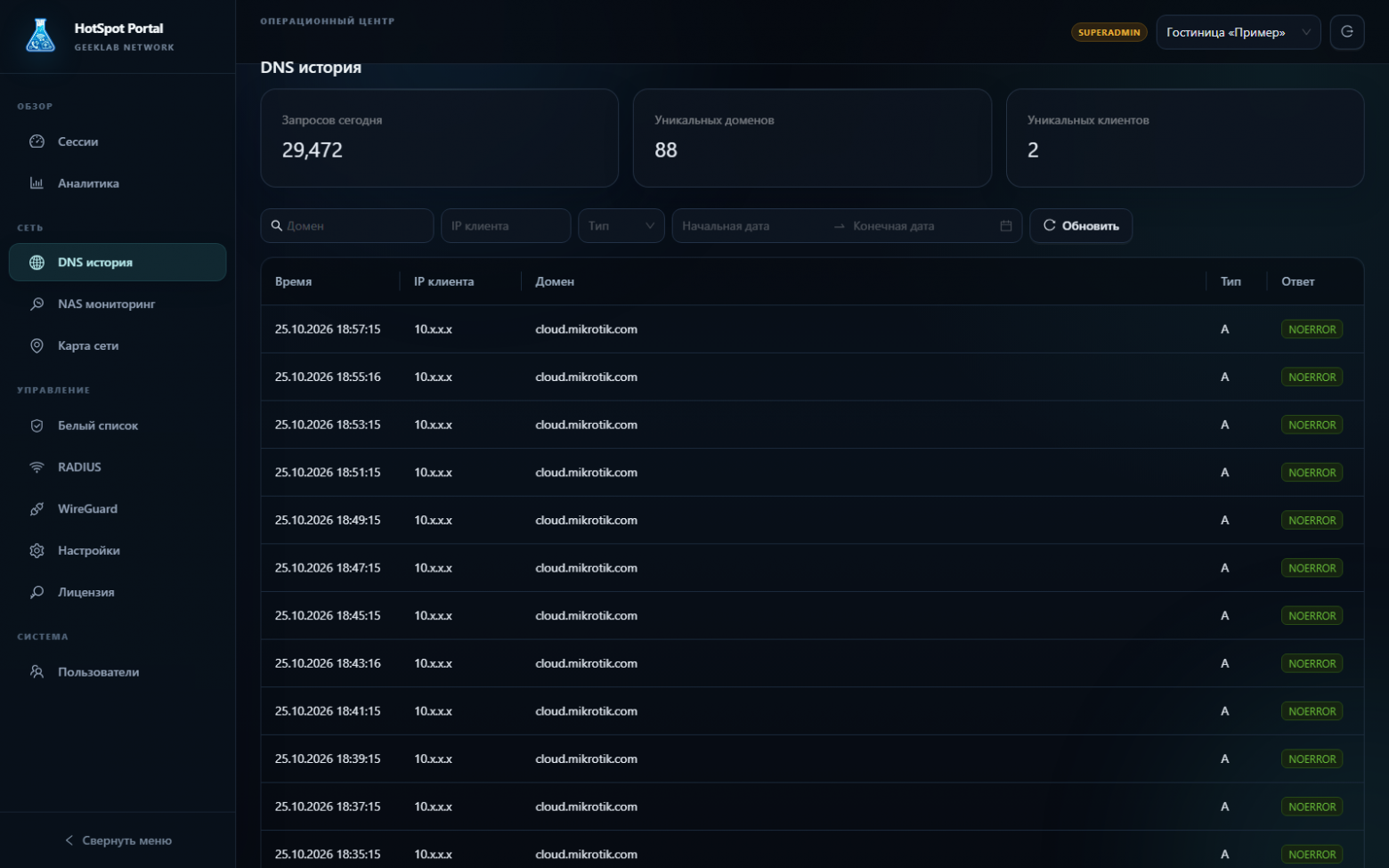Viewport: 1389px width, 868px height.
Task: Click the WireGuard link icon
Action: (x=37, y=509)
